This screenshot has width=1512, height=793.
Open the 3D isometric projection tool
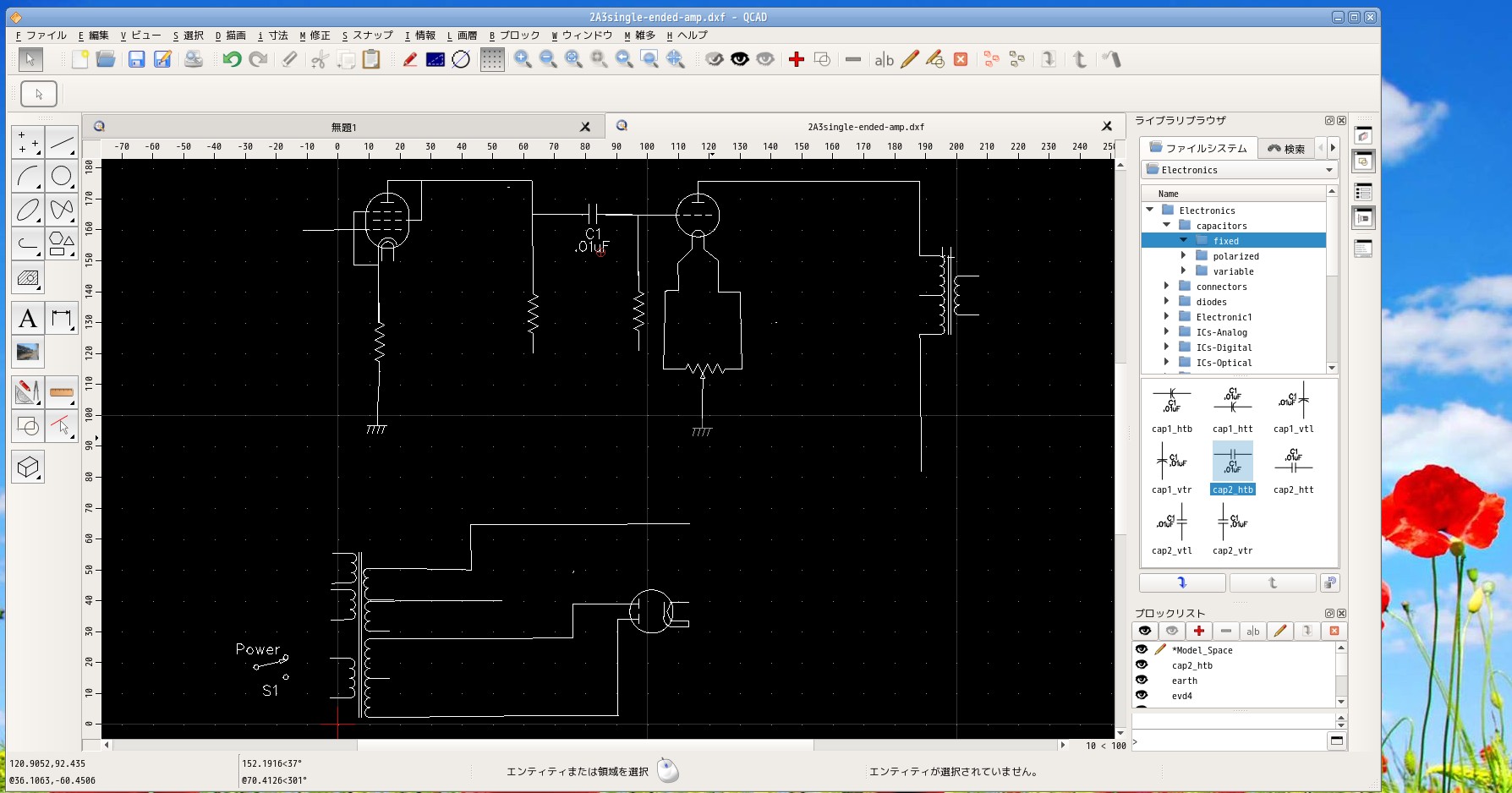click(28, 467)
